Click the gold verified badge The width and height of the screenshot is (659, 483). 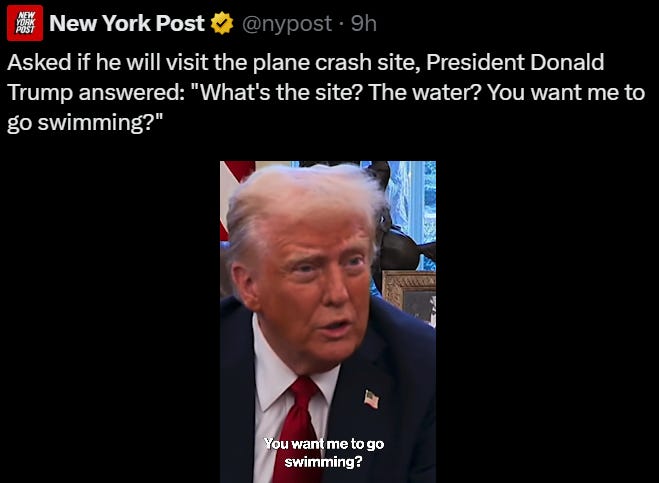tap(222, 24)
